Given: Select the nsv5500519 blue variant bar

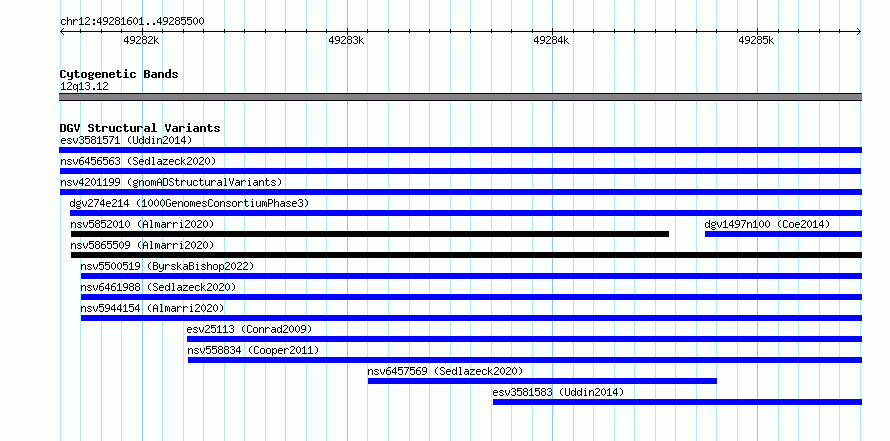Looking at the screenshot, I should click(x=471, y=276).
